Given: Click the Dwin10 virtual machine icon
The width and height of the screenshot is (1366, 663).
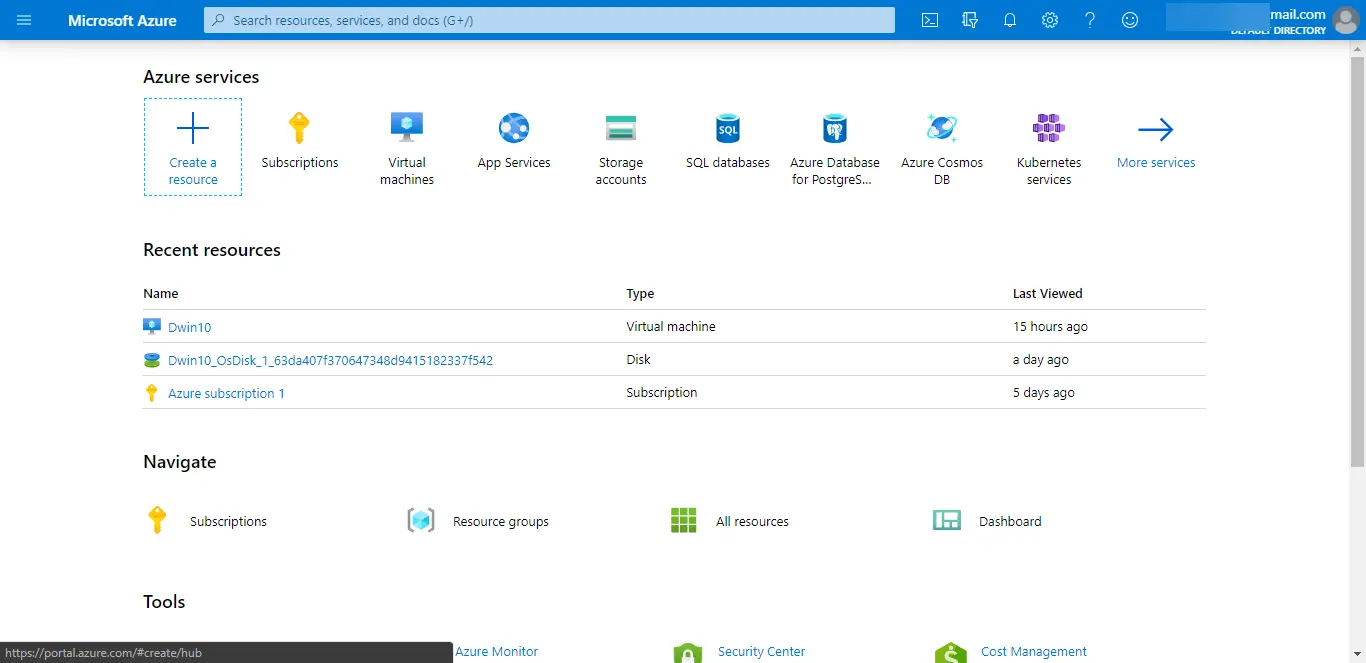Looking at the screenshot, I should (x=152, y=326).
